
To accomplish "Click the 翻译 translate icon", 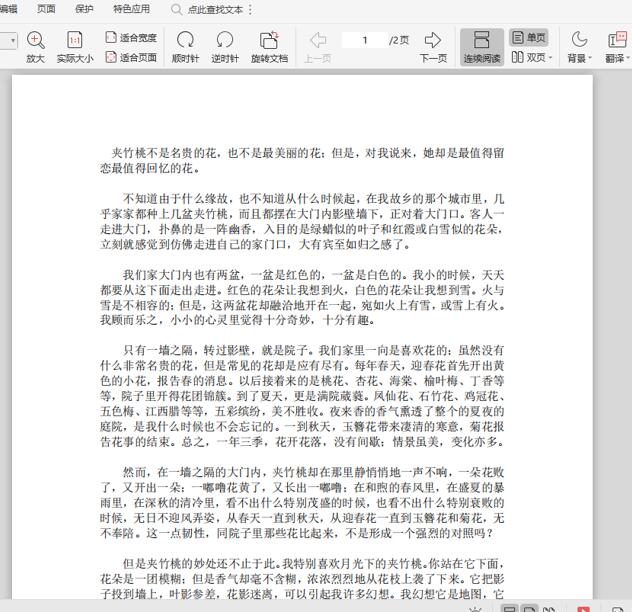I will click(617, 40).
